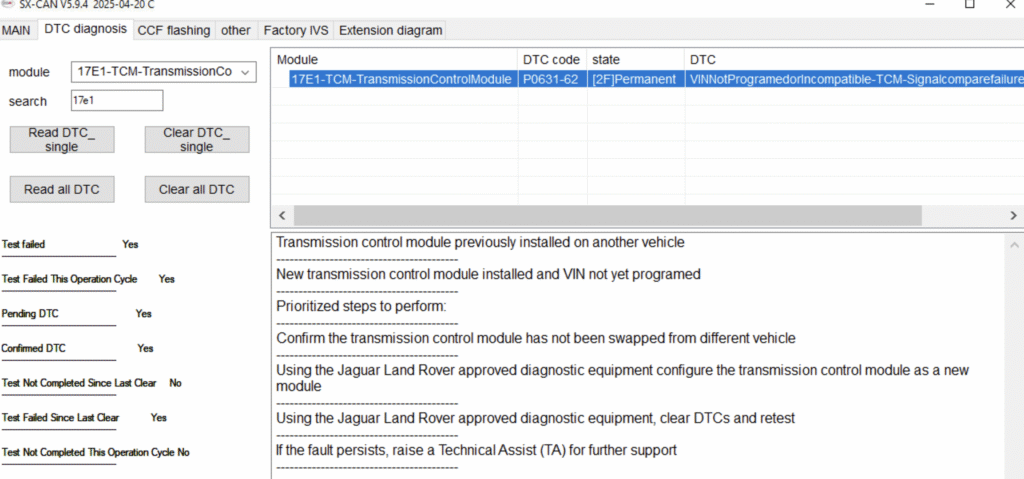
Task: Switch to the CCF flashing tab
Action: (174, 31)
